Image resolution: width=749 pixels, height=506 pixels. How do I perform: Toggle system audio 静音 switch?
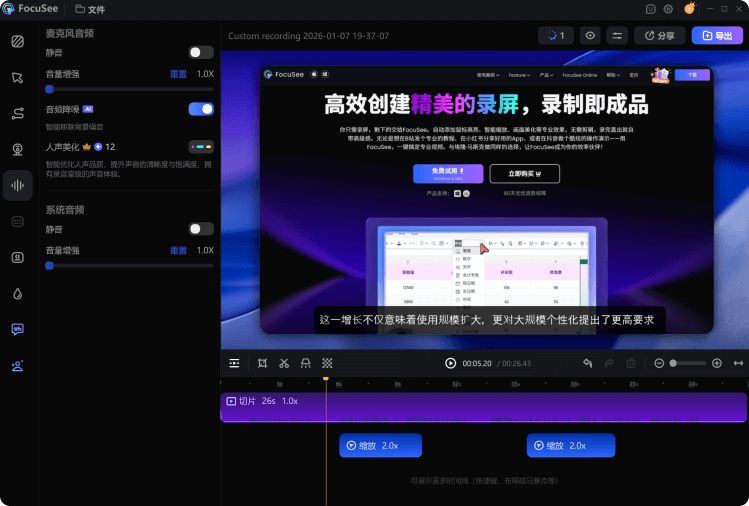[x=201, y=229]
